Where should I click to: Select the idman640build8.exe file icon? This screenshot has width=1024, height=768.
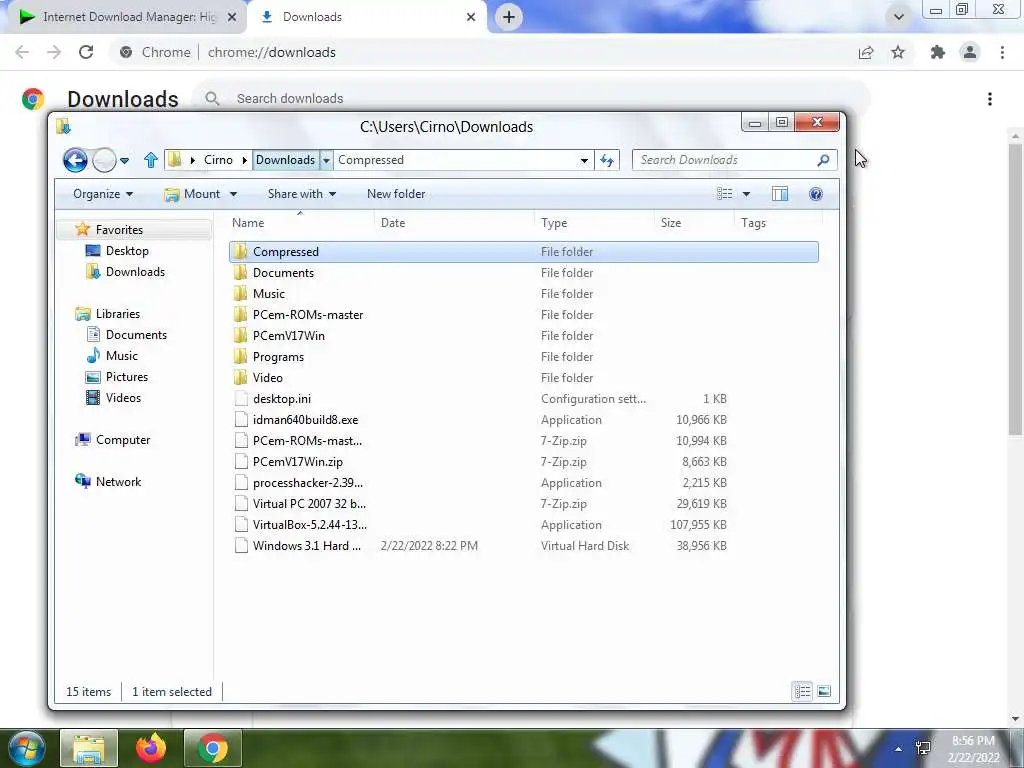tap(241, 419)
